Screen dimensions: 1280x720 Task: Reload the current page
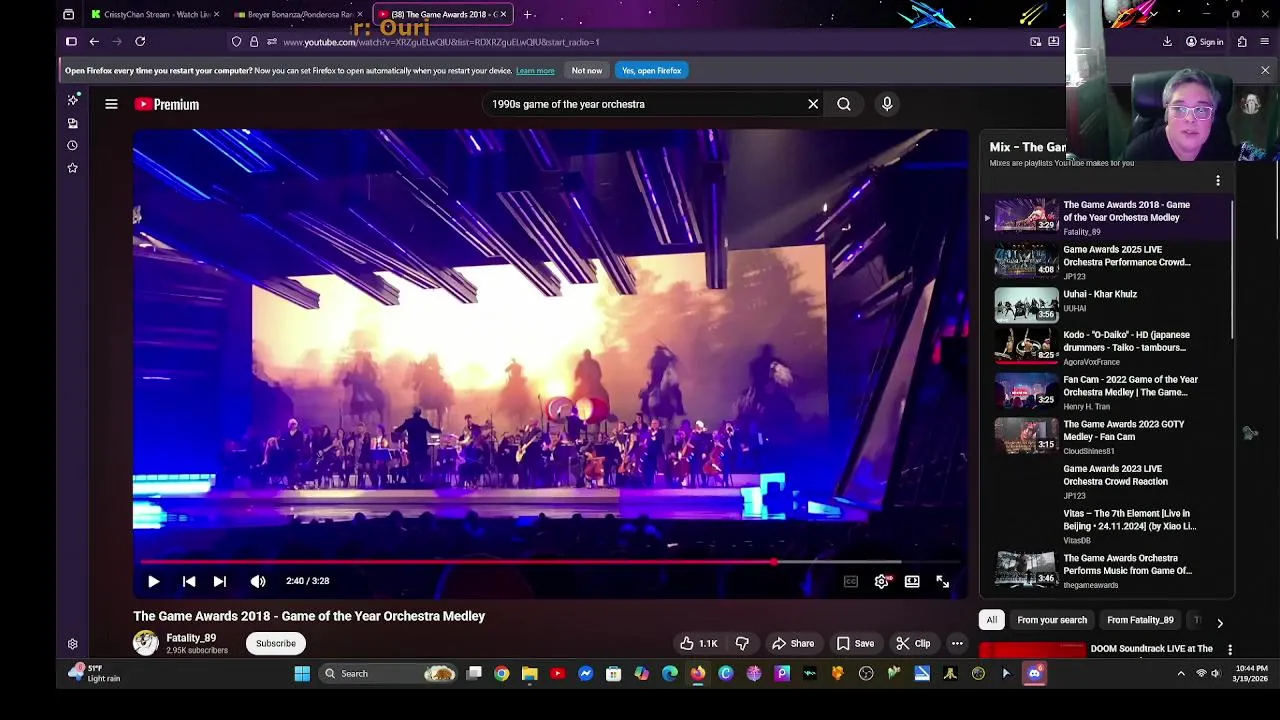[140, 42]
